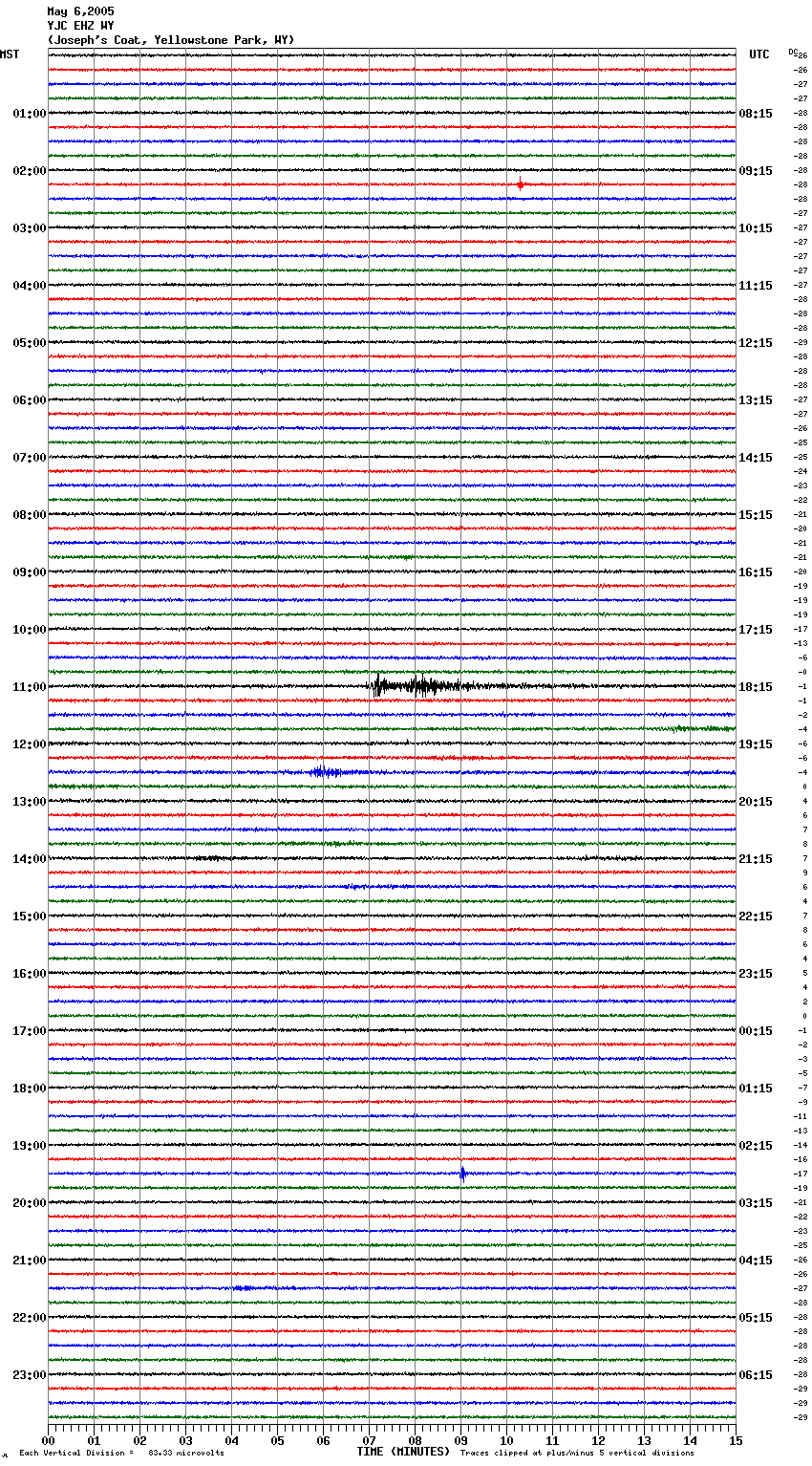Viewport: 812px width, 1466px height.
Task: Select the 02:00 MST time label
Action: (x=30, y=171)
